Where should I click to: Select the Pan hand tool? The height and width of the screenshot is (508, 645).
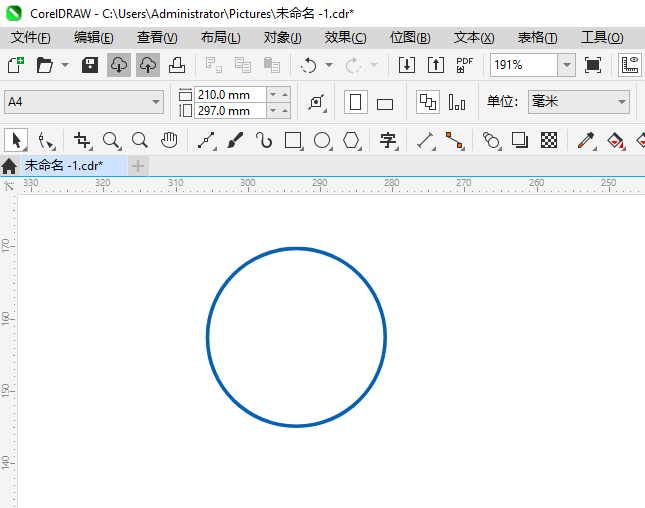coord(169,141)
